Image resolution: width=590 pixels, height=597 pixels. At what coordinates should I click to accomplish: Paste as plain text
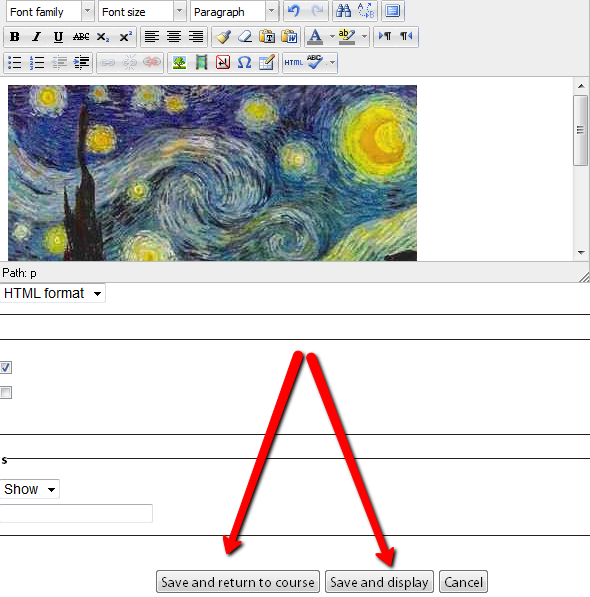pyautogui.click(x=267, y=37)
